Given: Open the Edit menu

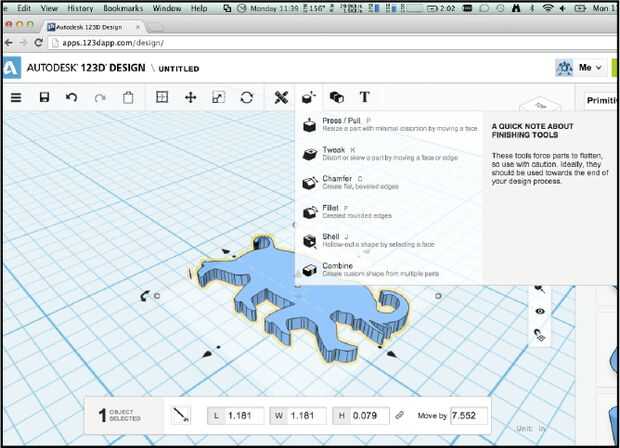Looking at the screenshot, I should point(24,8).
